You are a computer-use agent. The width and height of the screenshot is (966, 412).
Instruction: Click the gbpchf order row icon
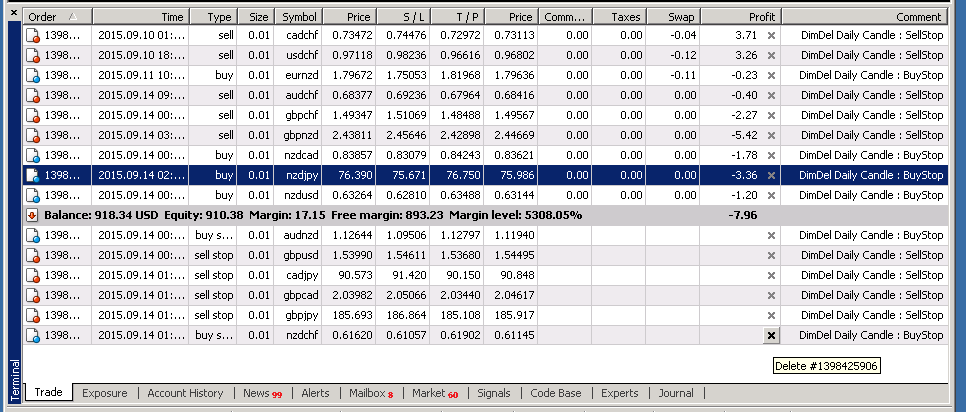coord(33,116)
